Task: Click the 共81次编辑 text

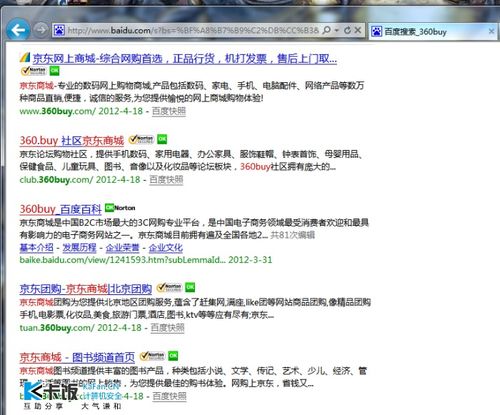Action: 293,235
